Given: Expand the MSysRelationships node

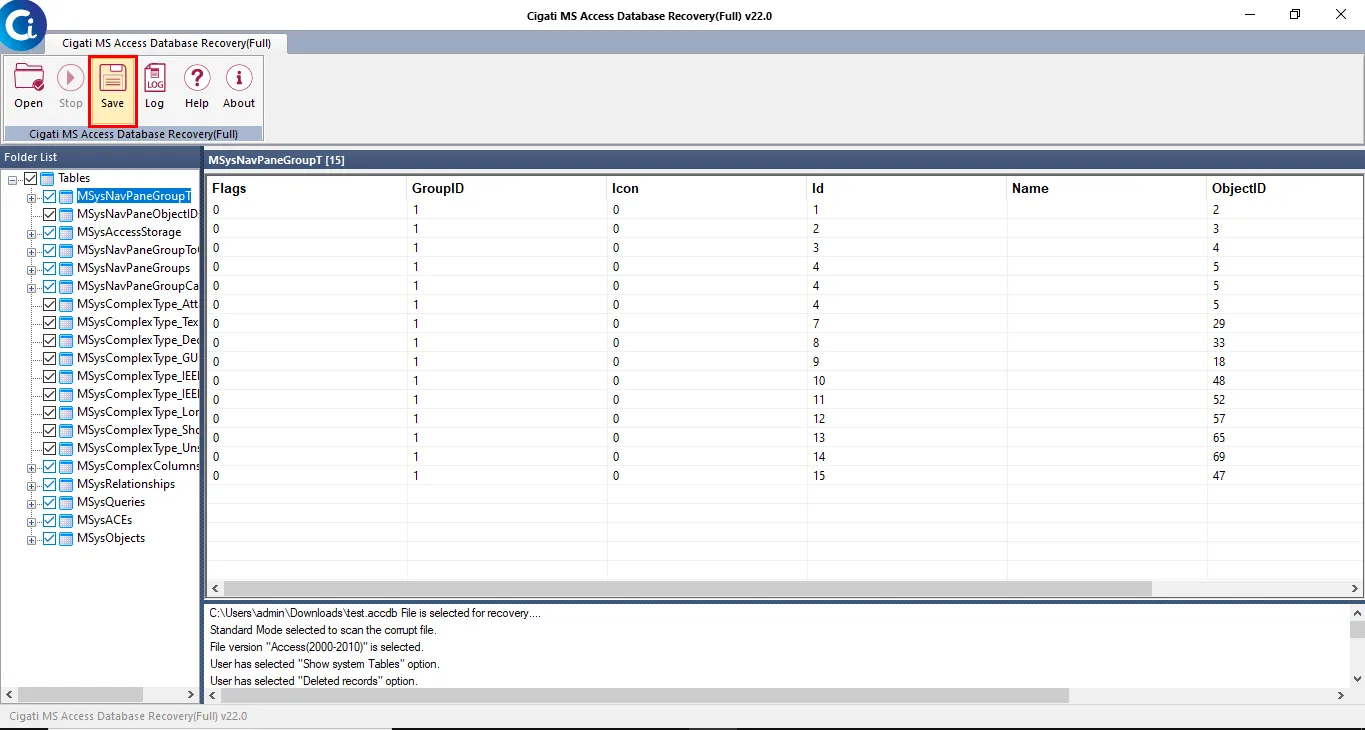Looking at the screenshot, I should (32, 485).
